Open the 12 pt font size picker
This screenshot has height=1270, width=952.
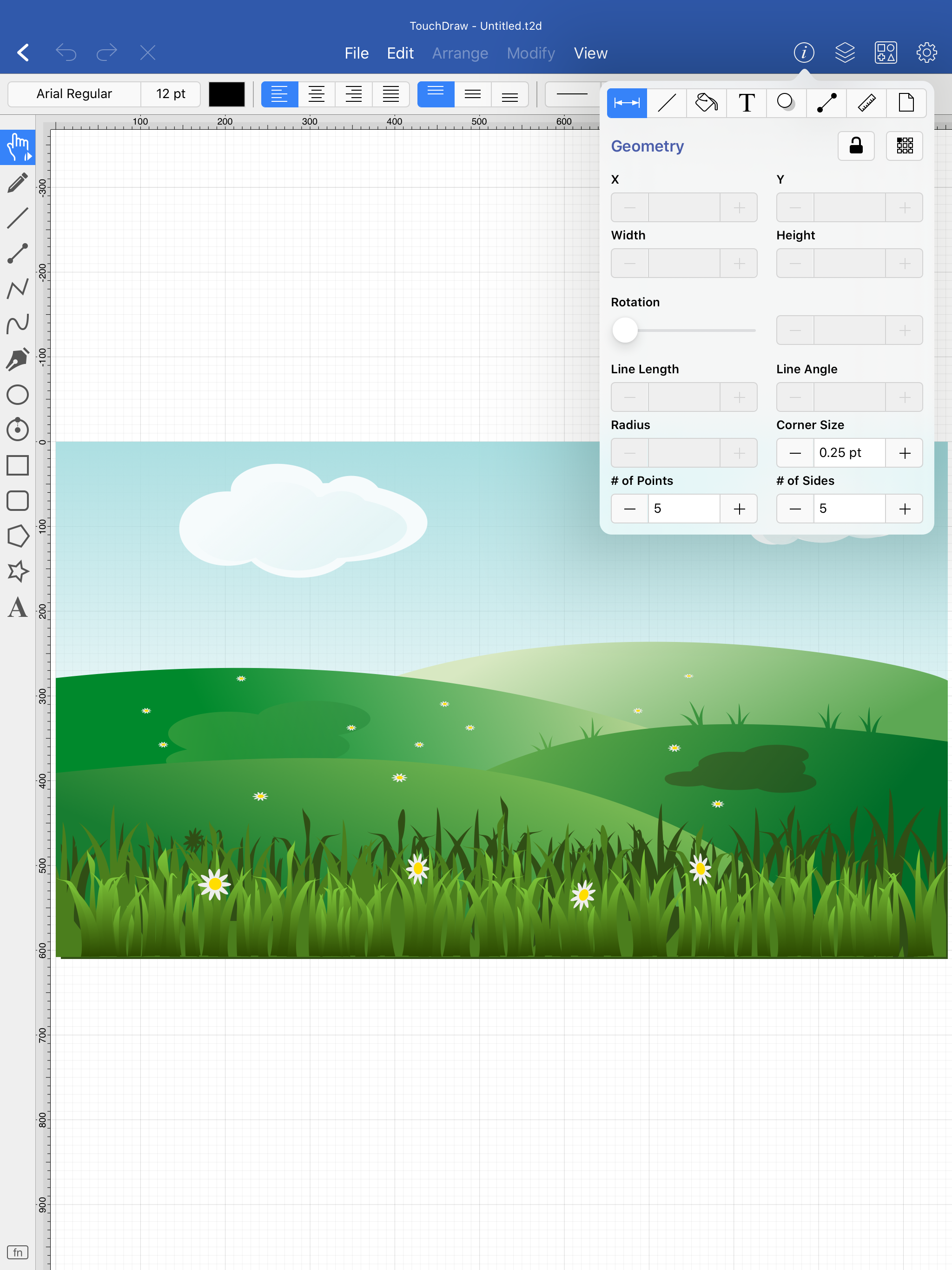(x=171, y=94)
